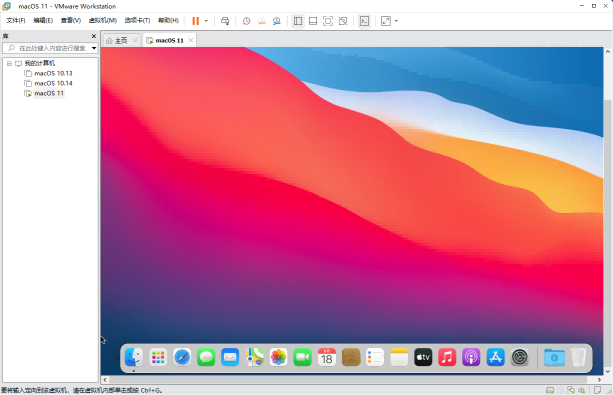Click the horizontal scrollbar right arrow

point(599,380)
